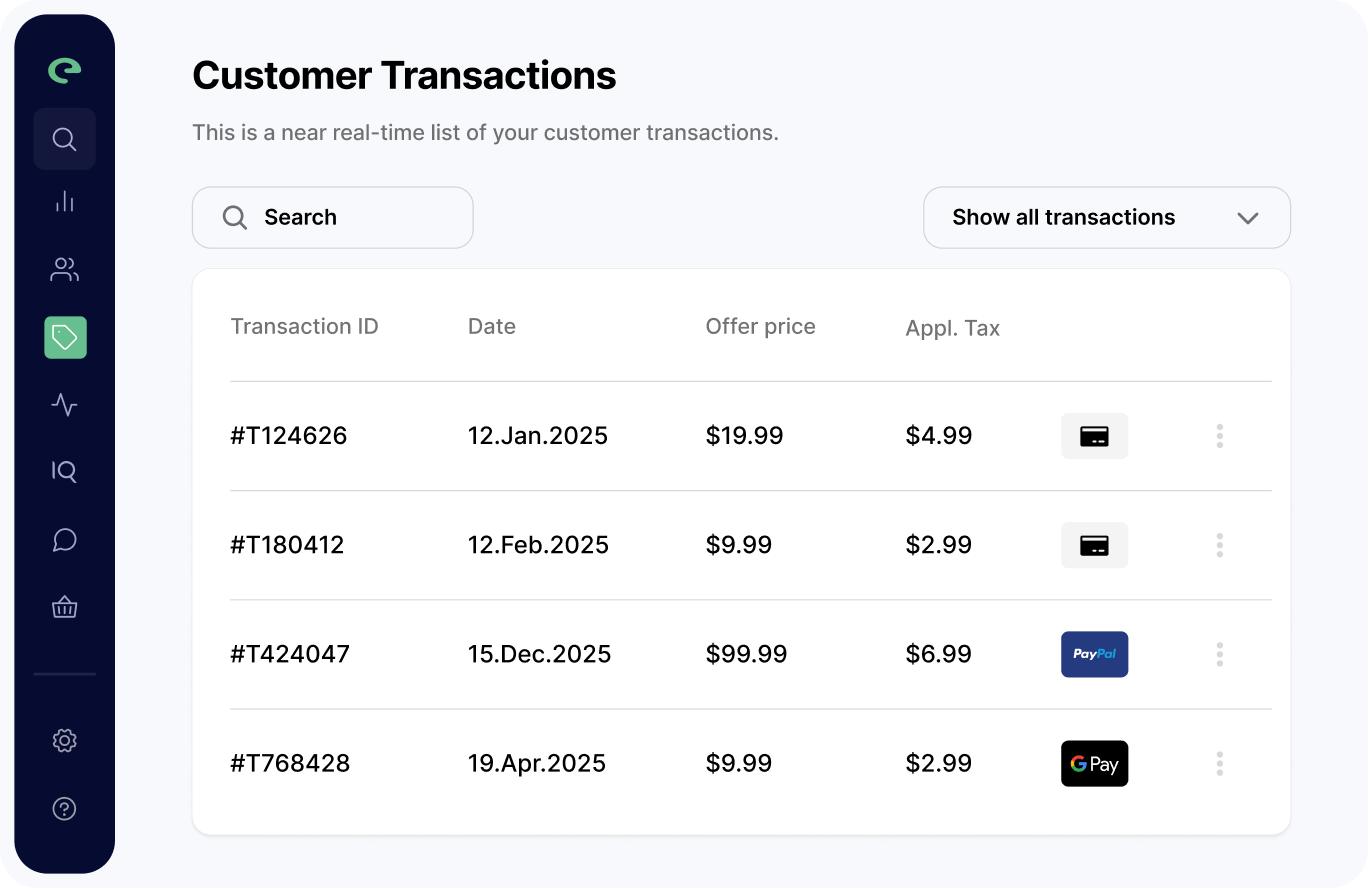This screenshot has height=888, width=1368.
Task: Open the activity pulse icon
Action: click(x=64, y=405)
